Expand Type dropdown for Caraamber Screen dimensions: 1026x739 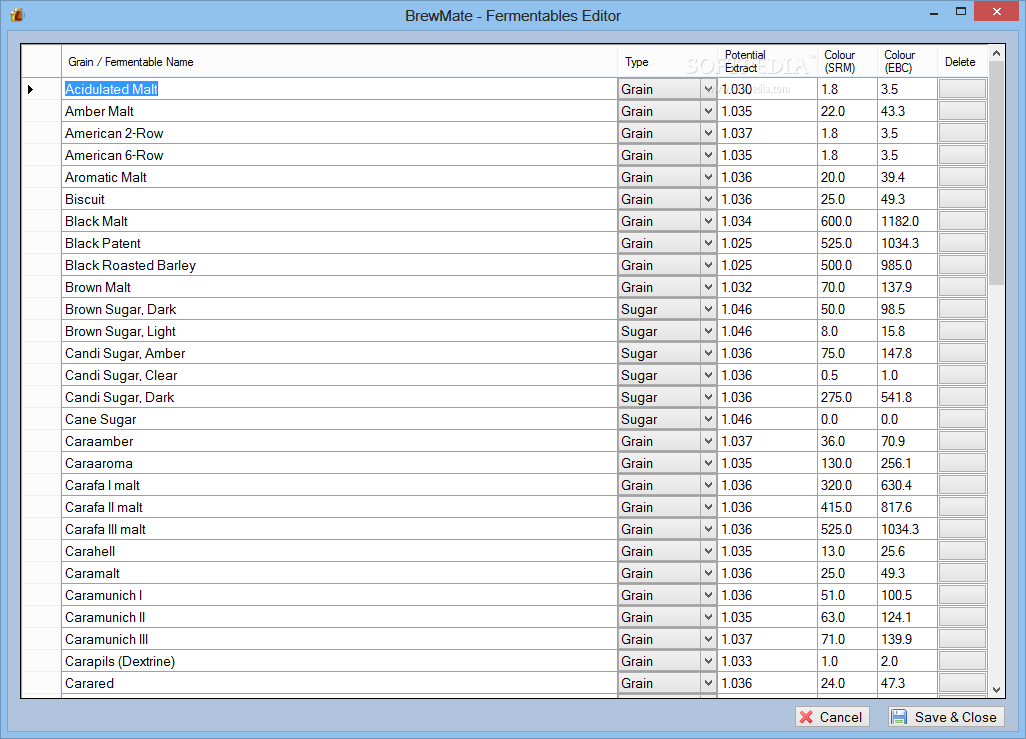[x=708, y=441]
